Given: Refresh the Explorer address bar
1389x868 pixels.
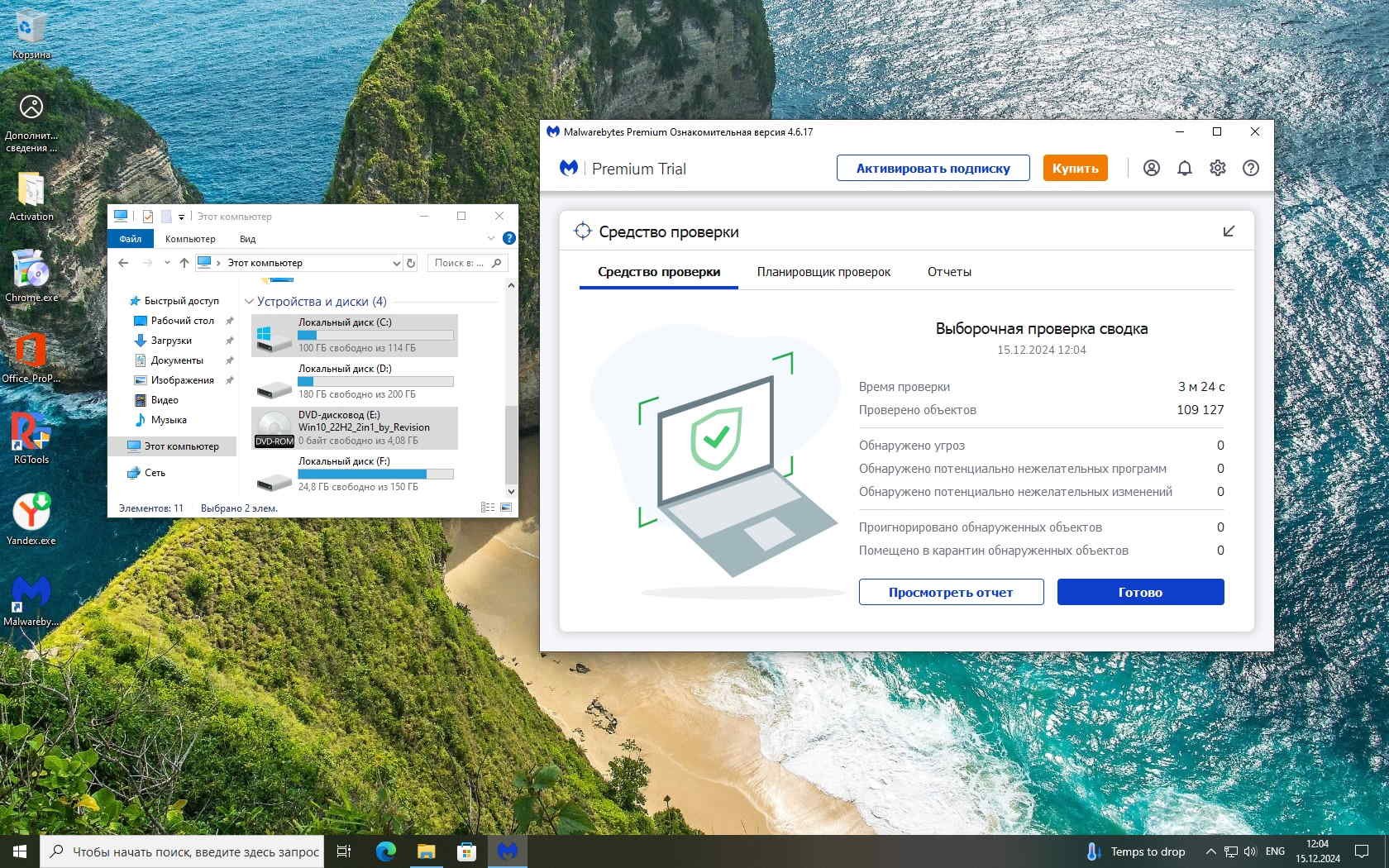Looking at the screenshot, I should point(411,263).
